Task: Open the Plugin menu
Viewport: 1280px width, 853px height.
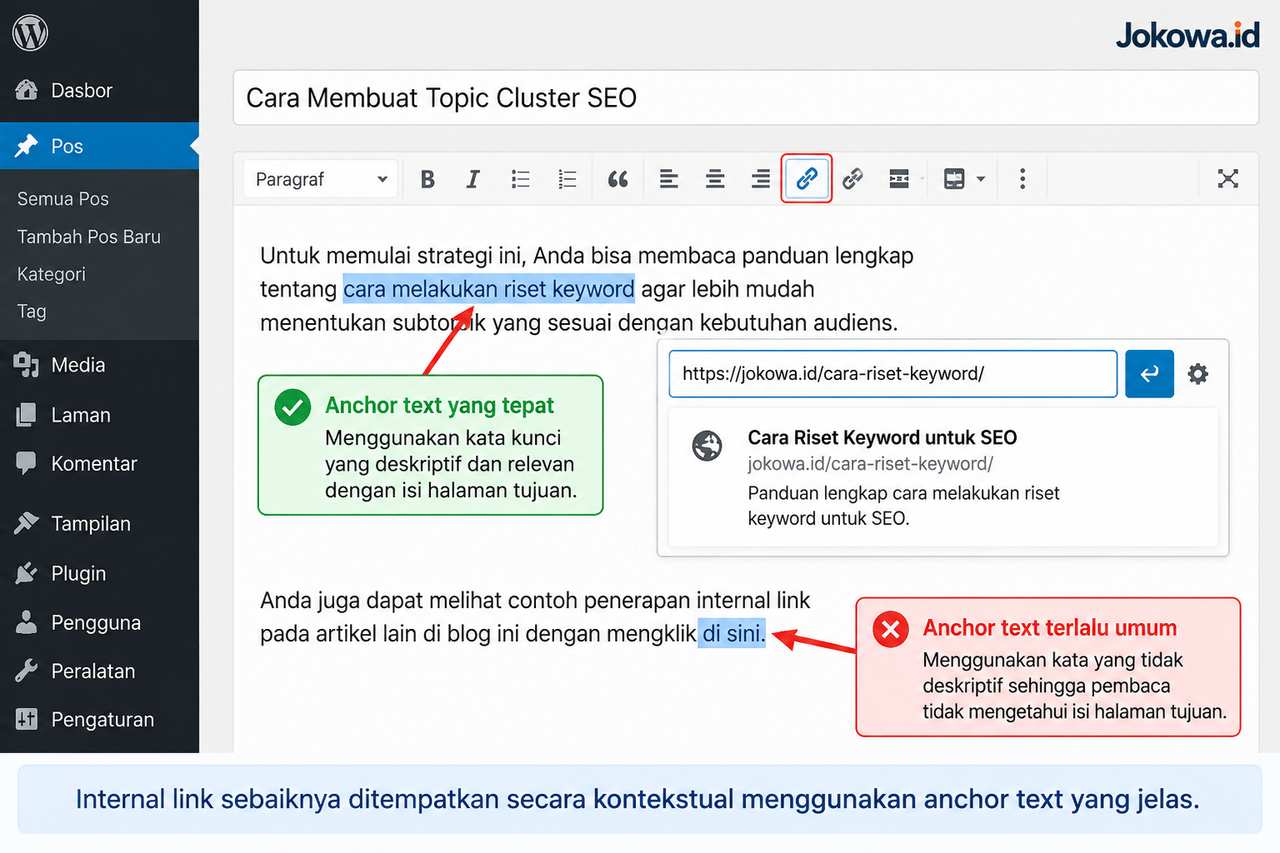Action: (x=100, y=574)
